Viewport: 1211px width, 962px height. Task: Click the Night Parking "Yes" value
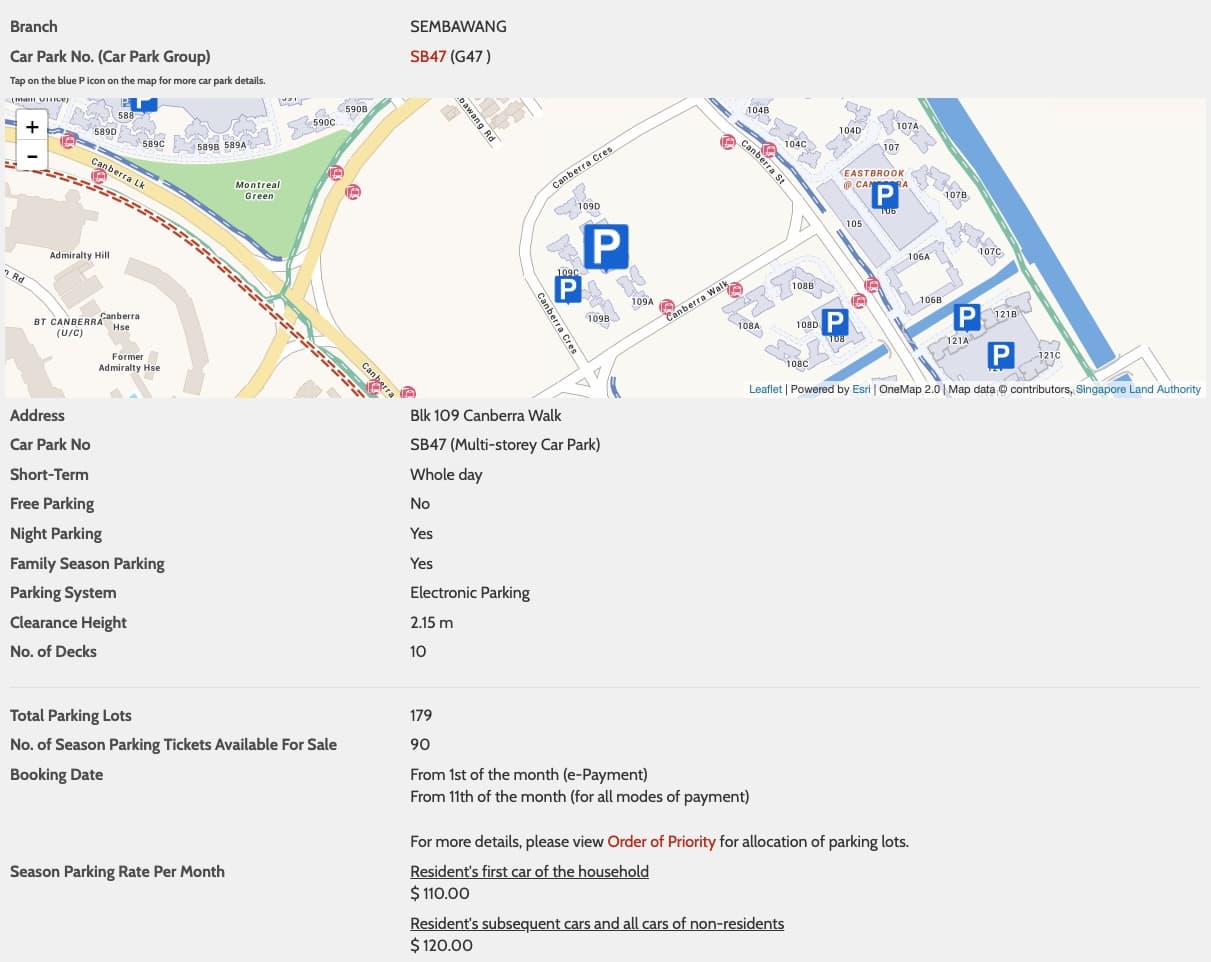[421, 533]
